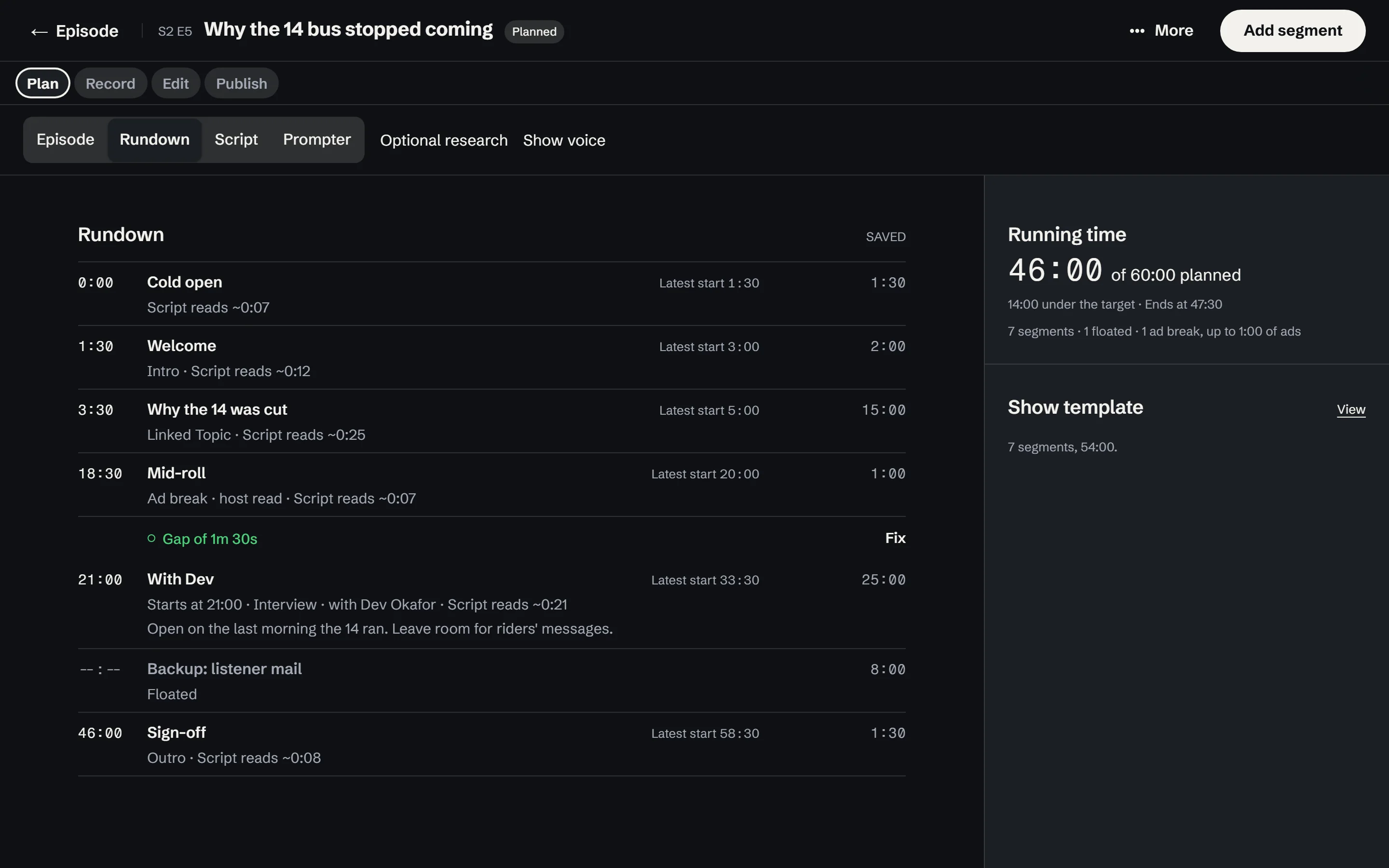Click the With Dev segment note text
The height and width of the screenshot is (868, 1389).
(380, 629)
